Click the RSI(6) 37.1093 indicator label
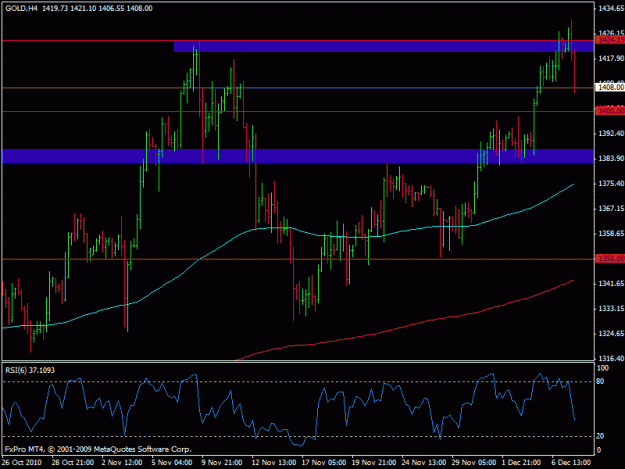Image resolution: width=625 pixels, height=469 pixels. [30, 370]
